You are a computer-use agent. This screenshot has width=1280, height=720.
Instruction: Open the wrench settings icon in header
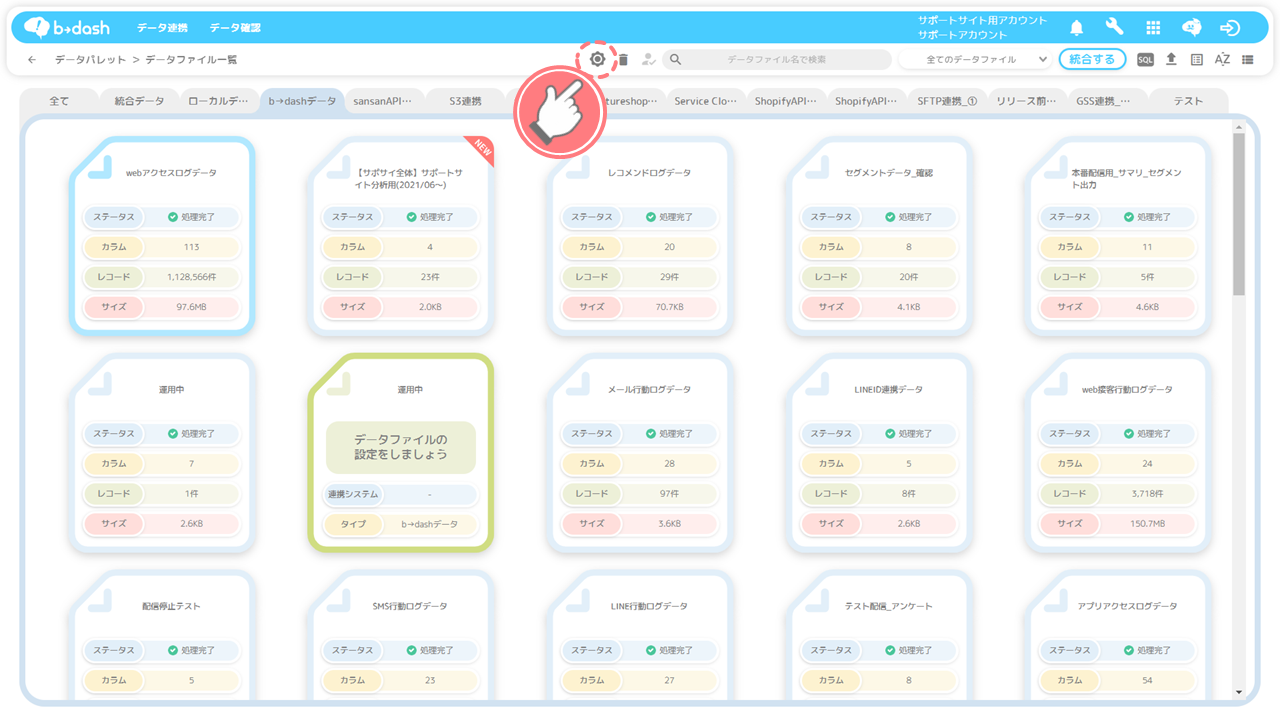pos(1114,28)
